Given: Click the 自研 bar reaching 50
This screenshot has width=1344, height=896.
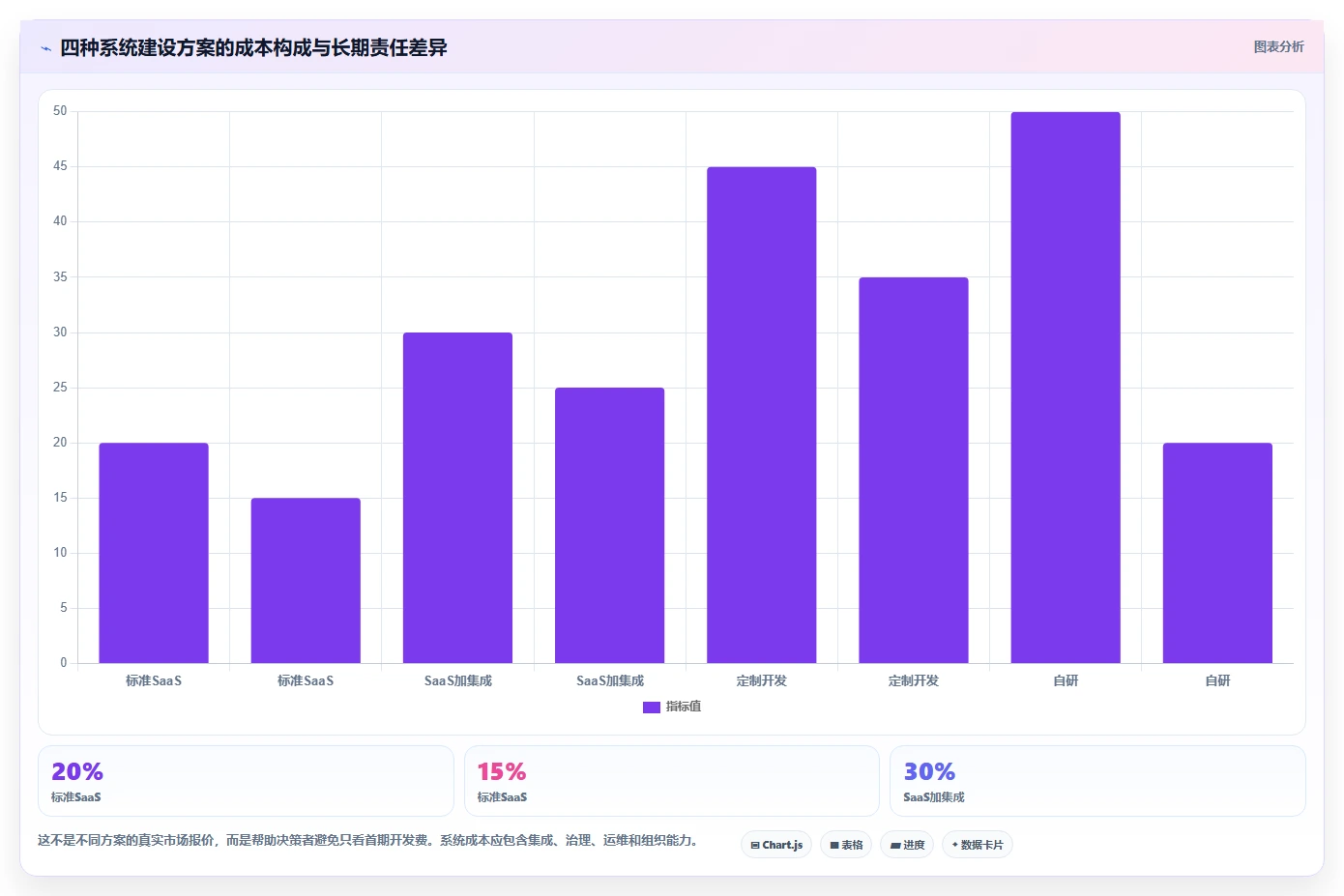Looking at the screenshot, I should coord(1066,388).
